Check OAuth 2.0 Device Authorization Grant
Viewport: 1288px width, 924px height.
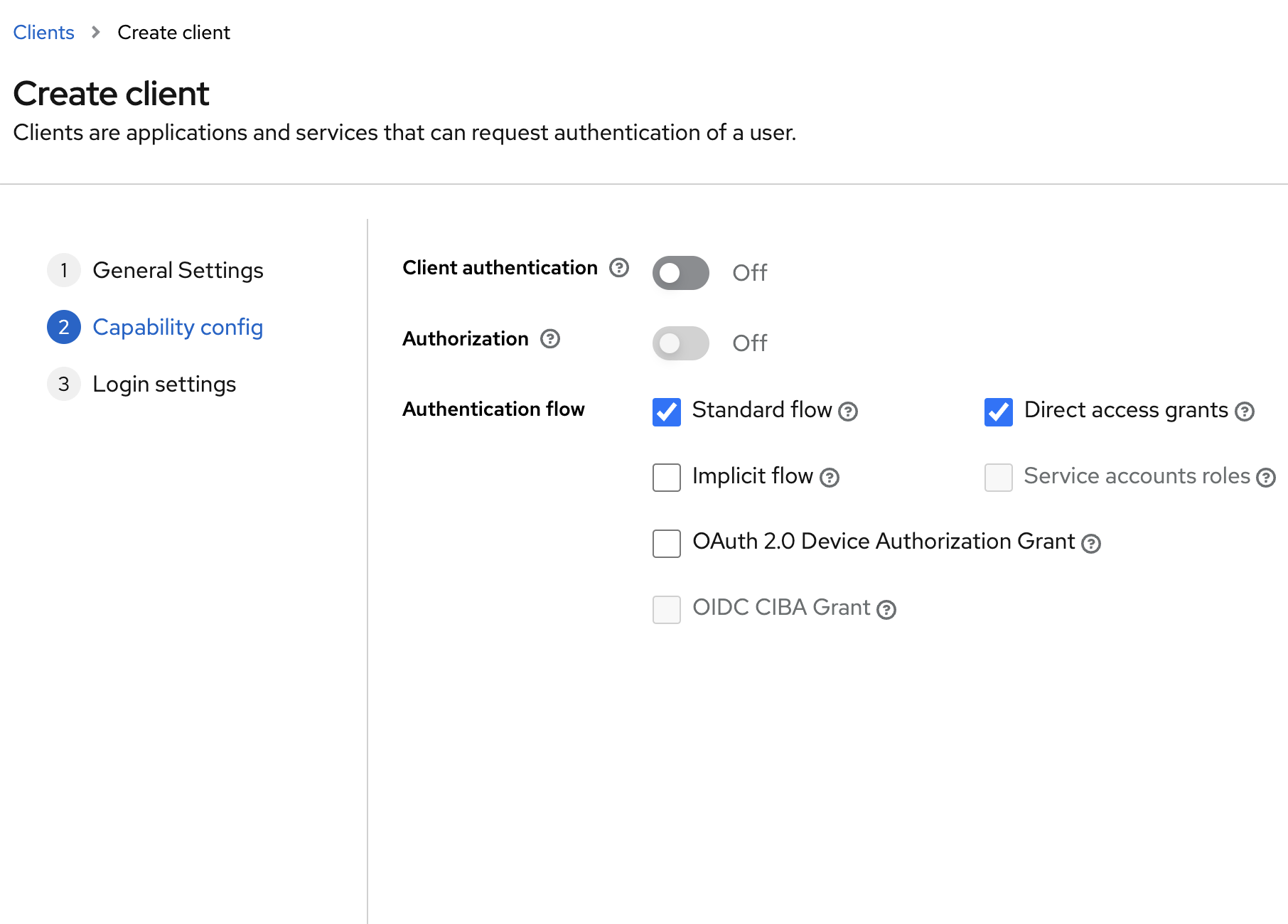coord(666,544)
